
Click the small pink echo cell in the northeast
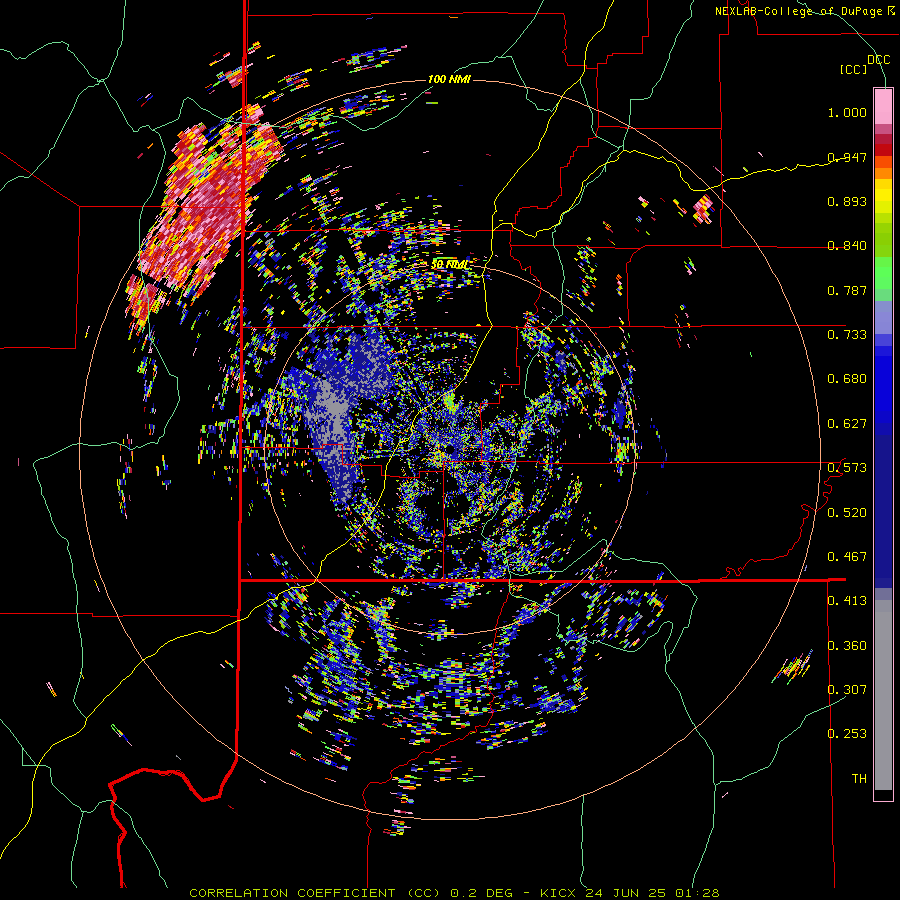(703, 208)
